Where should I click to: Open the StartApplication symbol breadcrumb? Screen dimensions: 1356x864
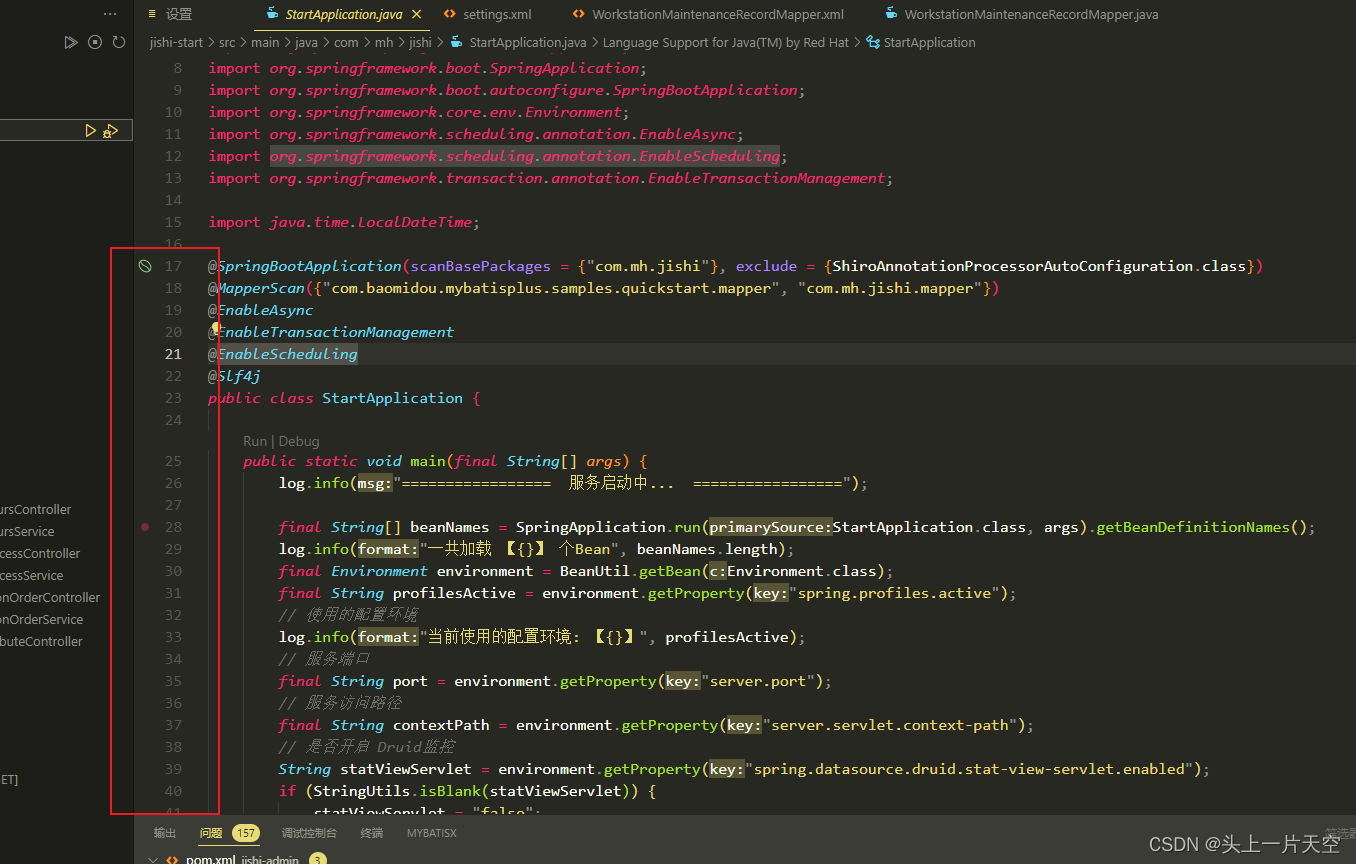[929, 43]
